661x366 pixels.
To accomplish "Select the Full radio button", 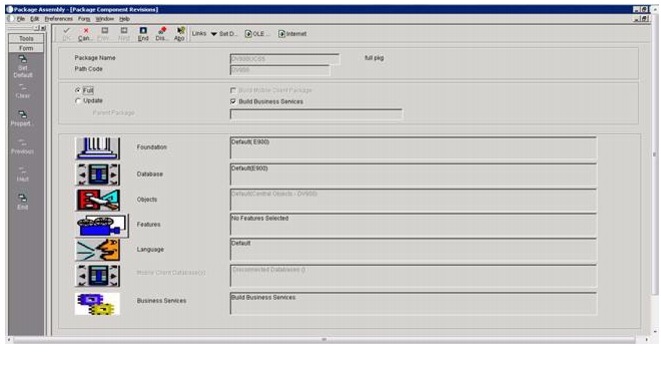I will (x=78, y=90).
